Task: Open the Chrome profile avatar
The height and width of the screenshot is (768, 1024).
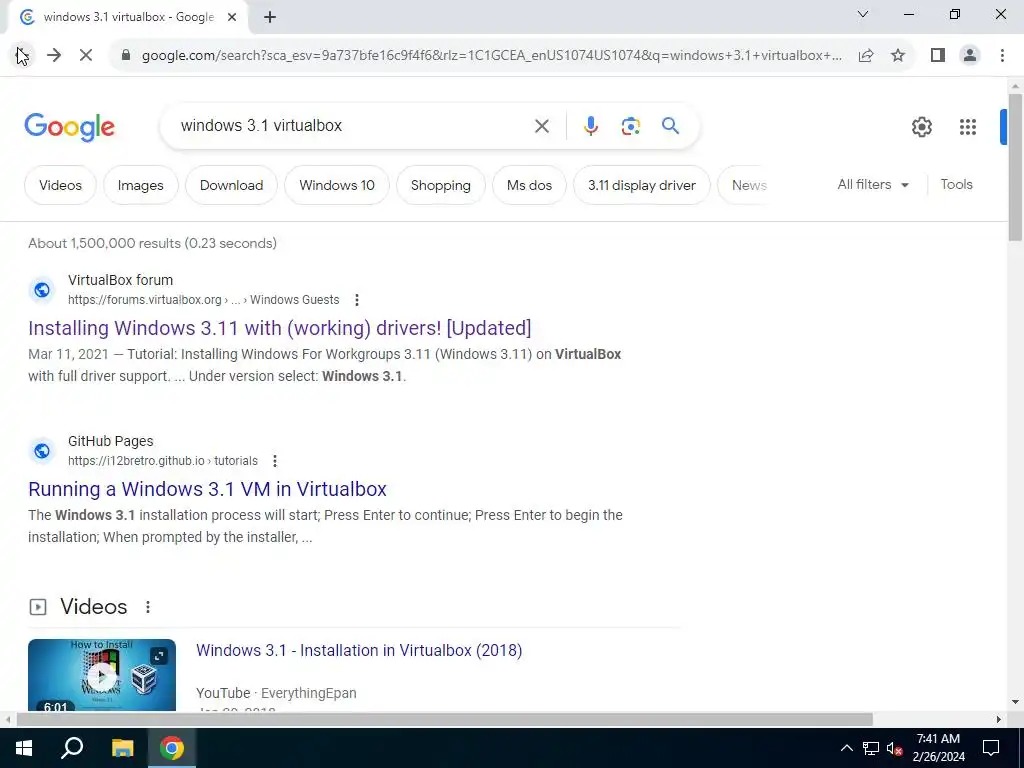Action: (x=970, y=56)
